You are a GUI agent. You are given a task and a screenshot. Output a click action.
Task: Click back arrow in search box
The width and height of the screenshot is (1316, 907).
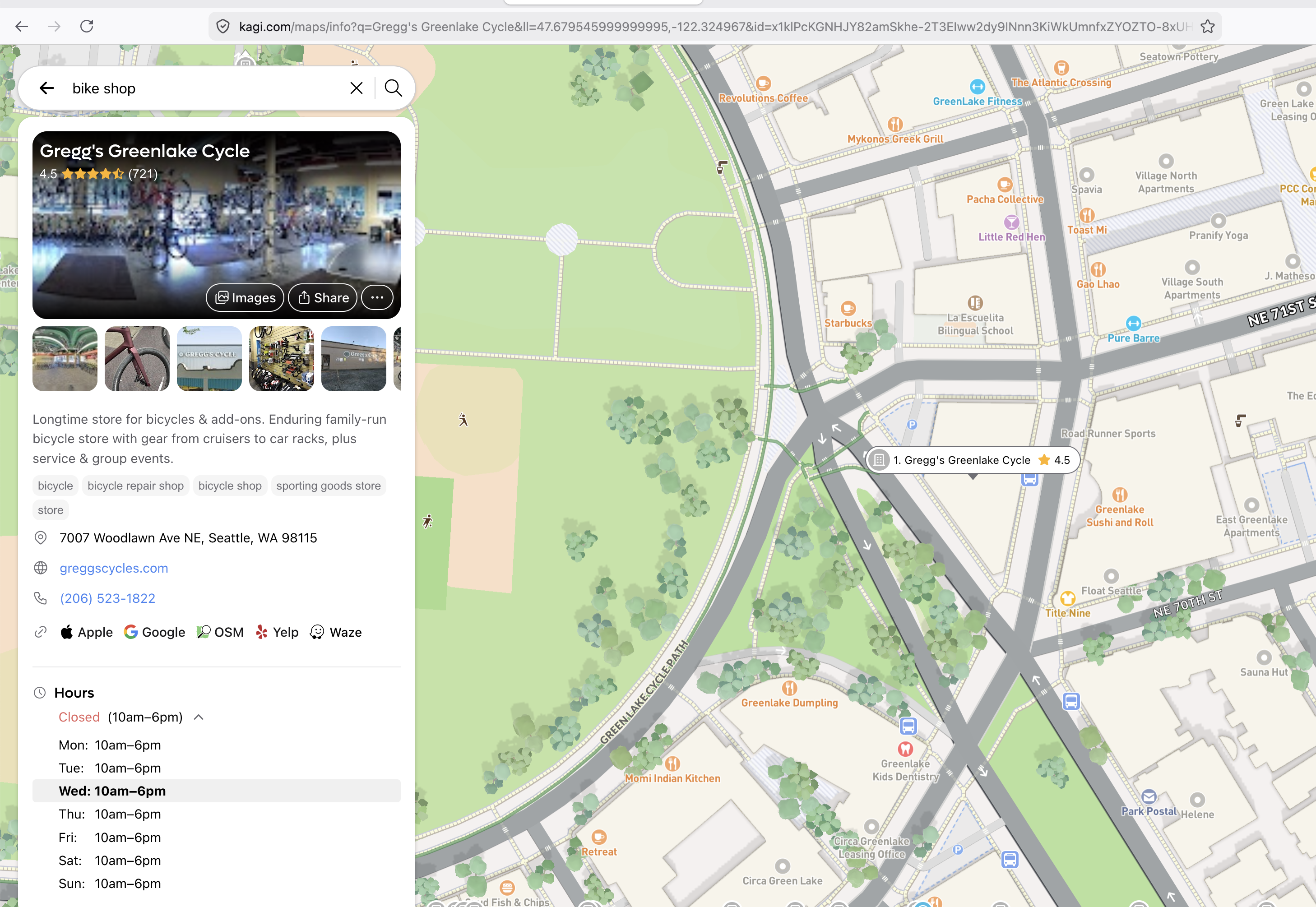46,88
